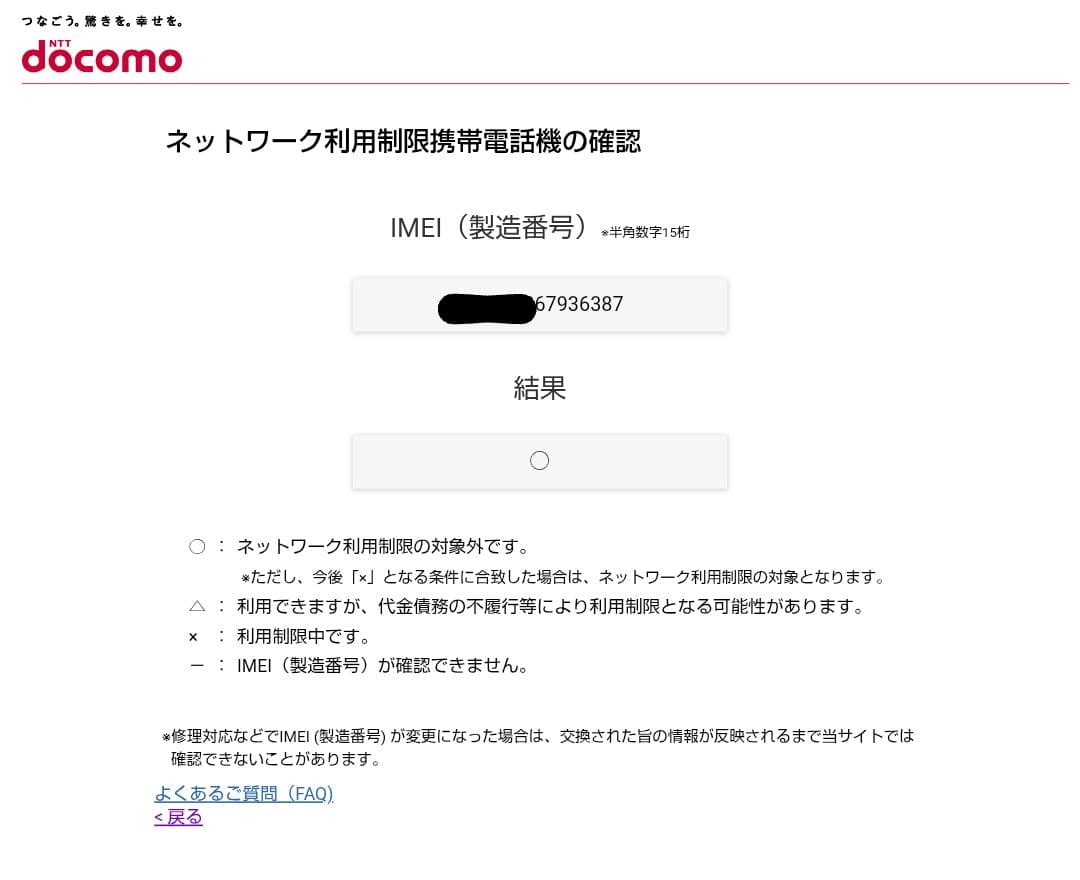The height and width of the screenshot is (880, 1080).
Task: Click the × symbol in the legend
Action: click(x=196, y=636)
